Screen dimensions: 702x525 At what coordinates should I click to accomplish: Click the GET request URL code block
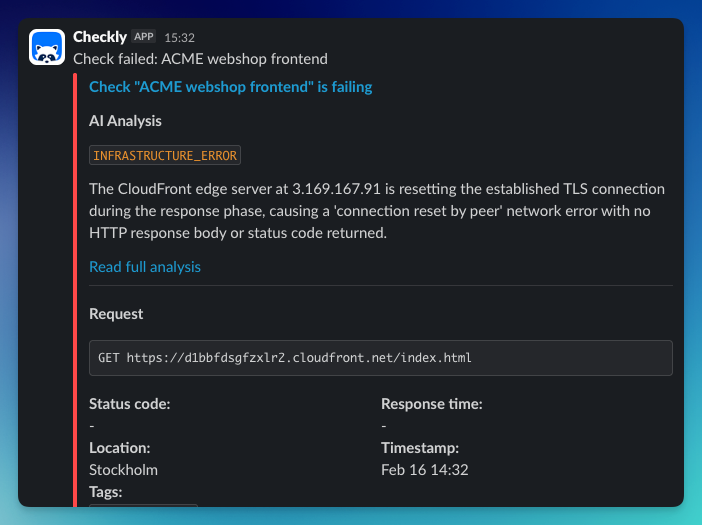click(x=380, y=357)
